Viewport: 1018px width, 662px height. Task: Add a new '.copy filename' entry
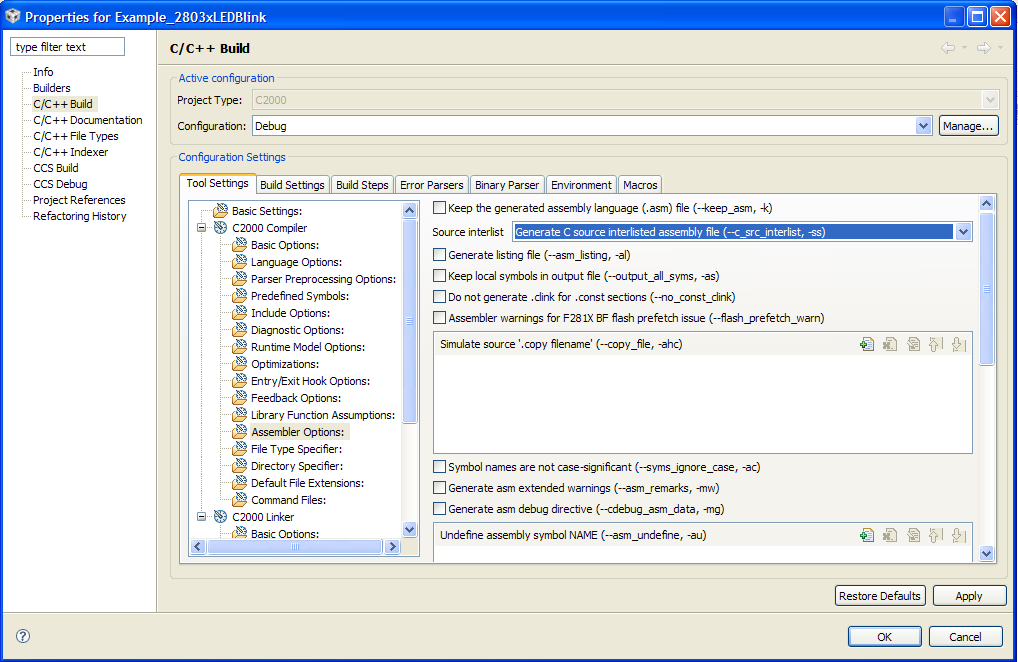coord(866,343)
